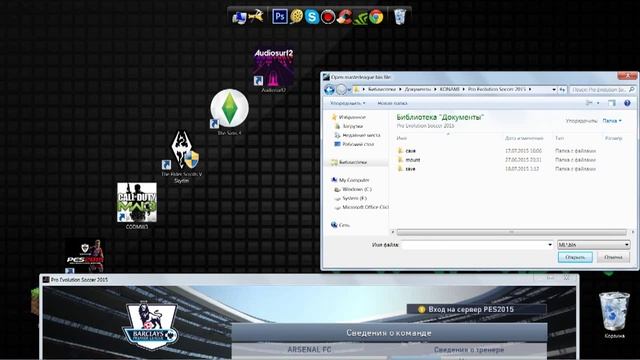Screen dimensions: 640x360
Task: Click the Back arrow in the Open dialog
Action: click(x=329, y=89)
